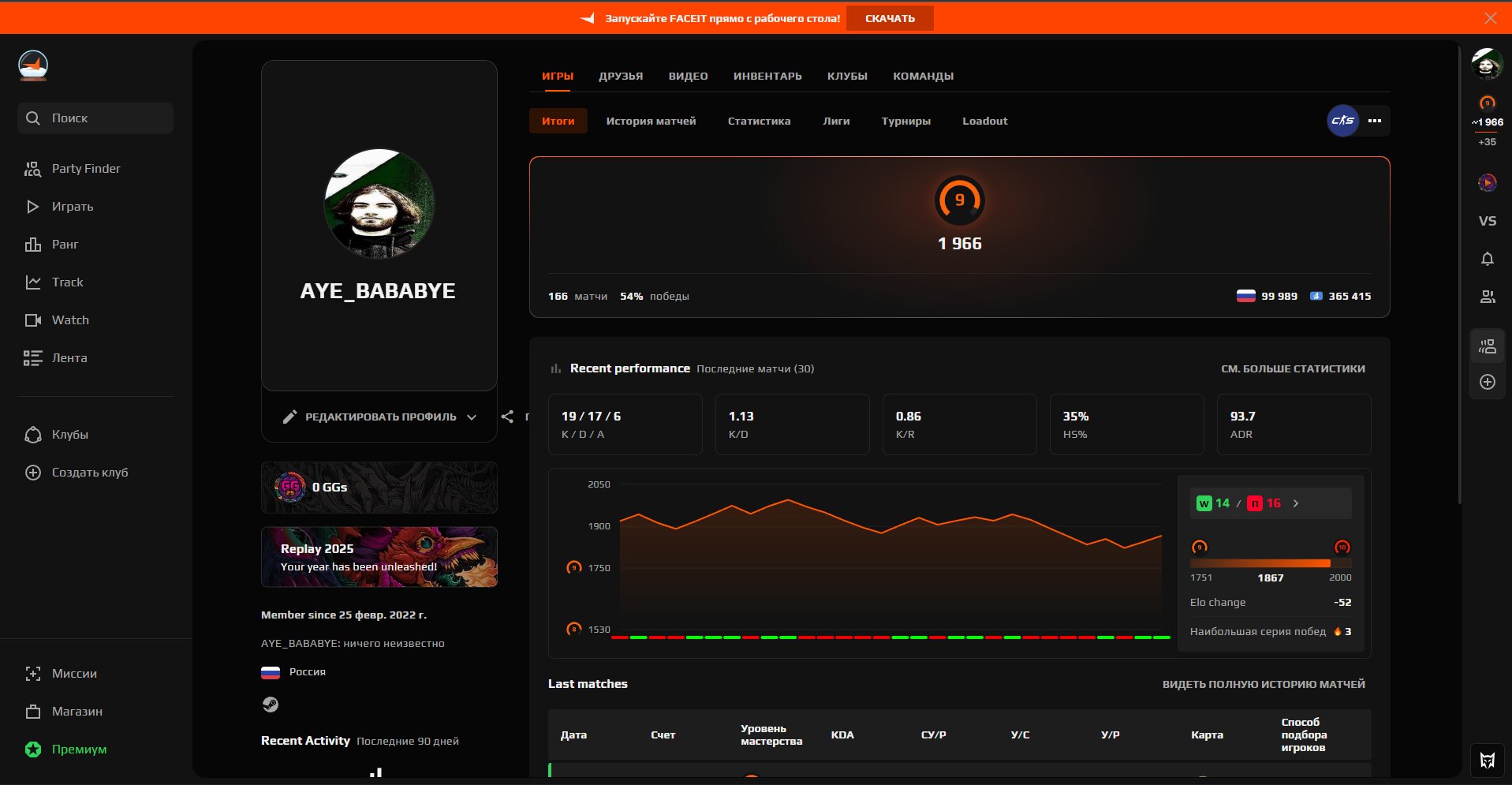Open the FACEIT logo at top left
1512x785 pixels.
click(32, 65)
